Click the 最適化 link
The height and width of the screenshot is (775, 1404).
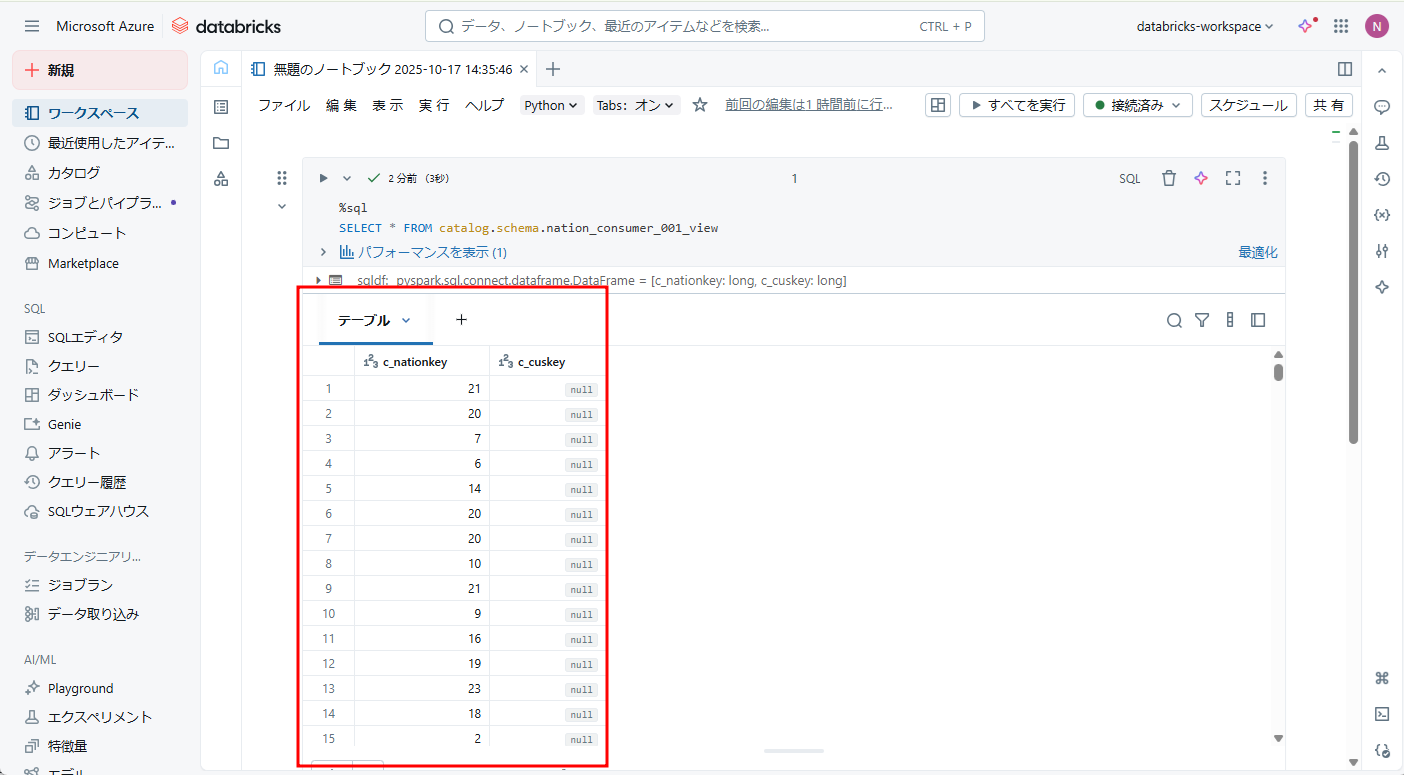click(x=1257, y=252)
